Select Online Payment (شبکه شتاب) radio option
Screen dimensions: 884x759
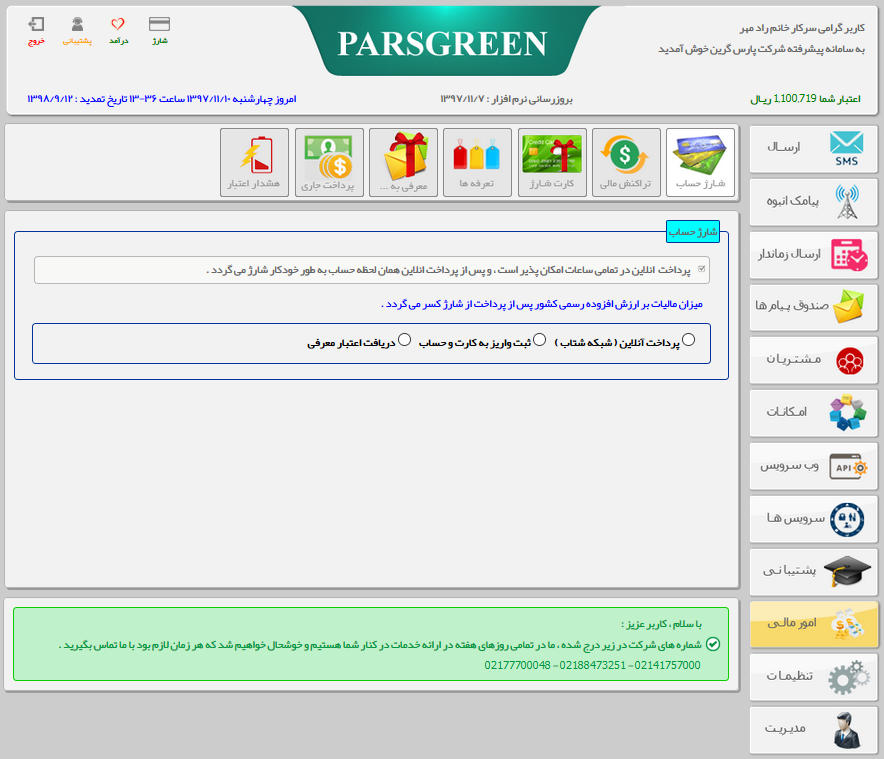tap(688, 340)
